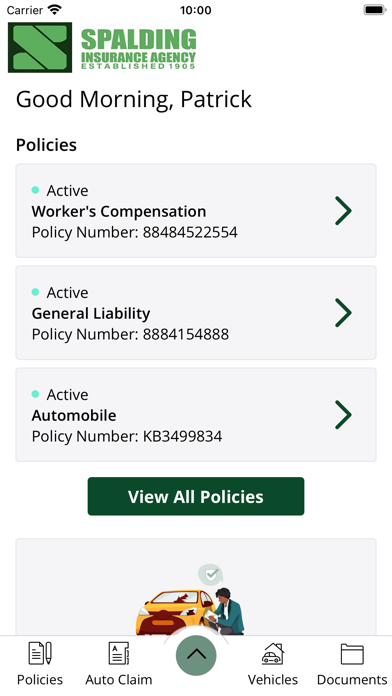
Task: Tap the battery indicator icon
Action: [375, 10]
